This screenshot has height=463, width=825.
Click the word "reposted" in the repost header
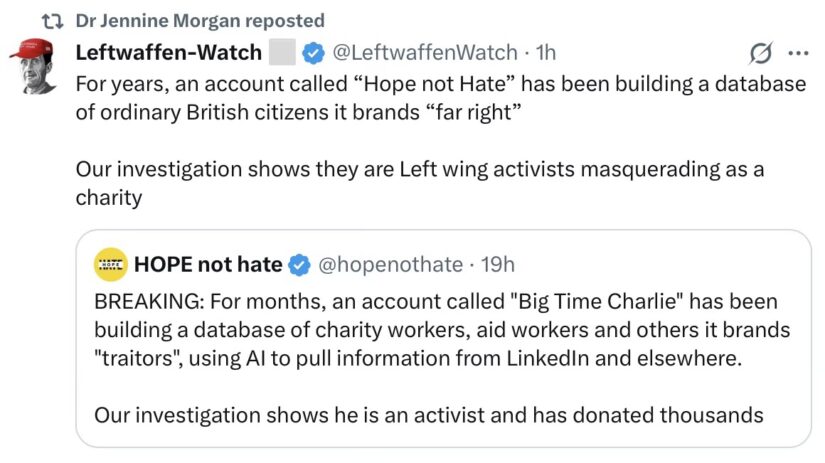click(x=285, y=21)
